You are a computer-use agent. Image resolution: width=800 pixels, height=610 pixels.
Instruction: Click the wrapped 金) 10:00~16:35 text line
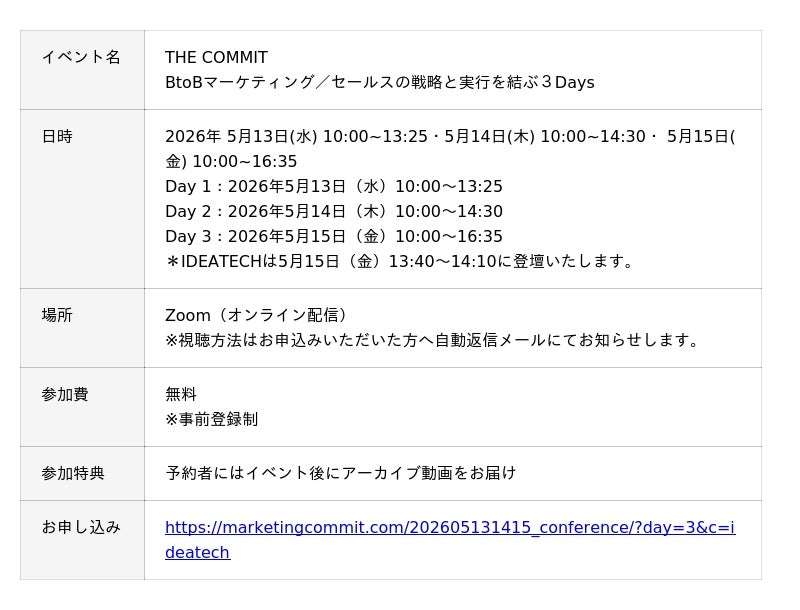click(231, 162)
